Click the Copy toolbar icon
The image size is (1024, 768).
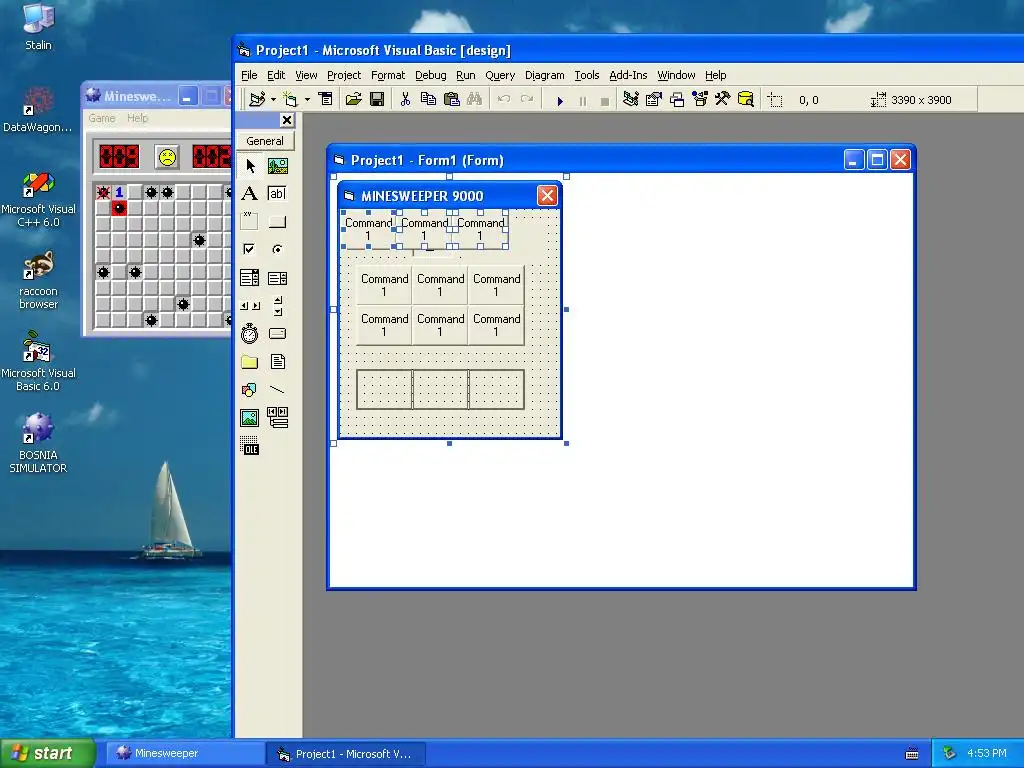point(428,99)
